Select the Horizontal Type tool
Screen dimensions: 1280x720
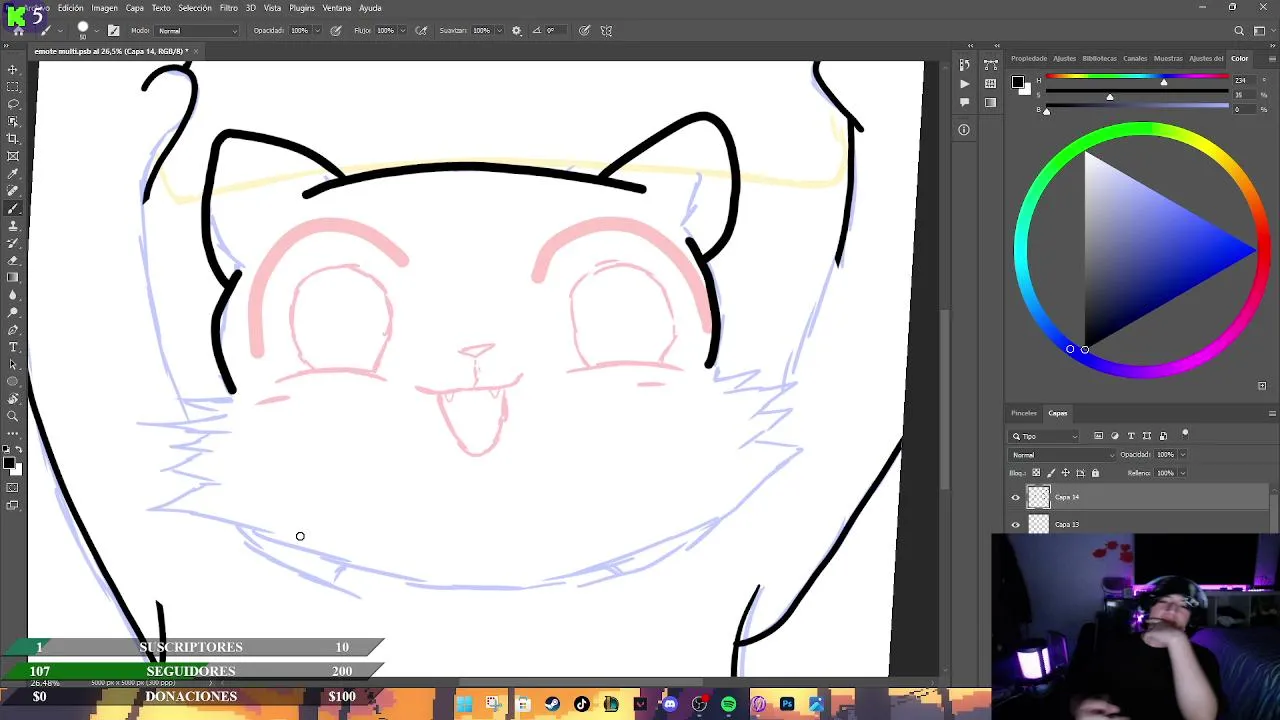click(x=13, y=347)
